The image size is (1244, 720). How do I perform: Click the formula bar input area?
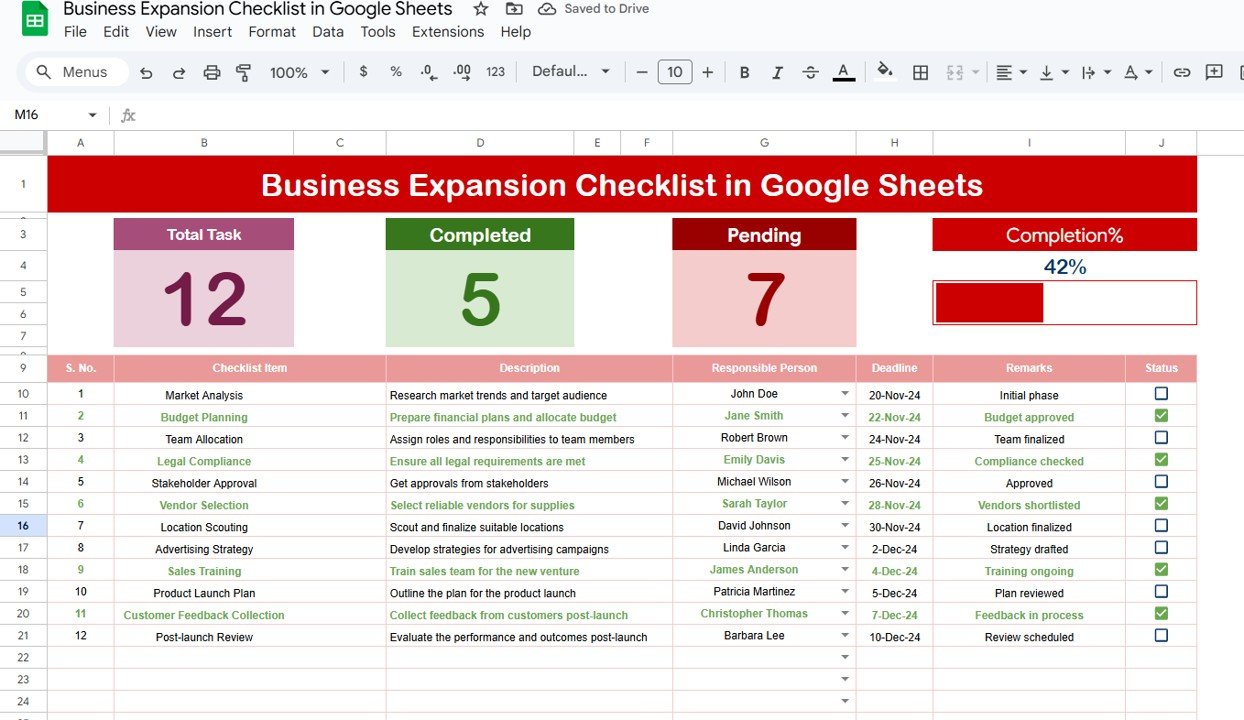[690, 115]
